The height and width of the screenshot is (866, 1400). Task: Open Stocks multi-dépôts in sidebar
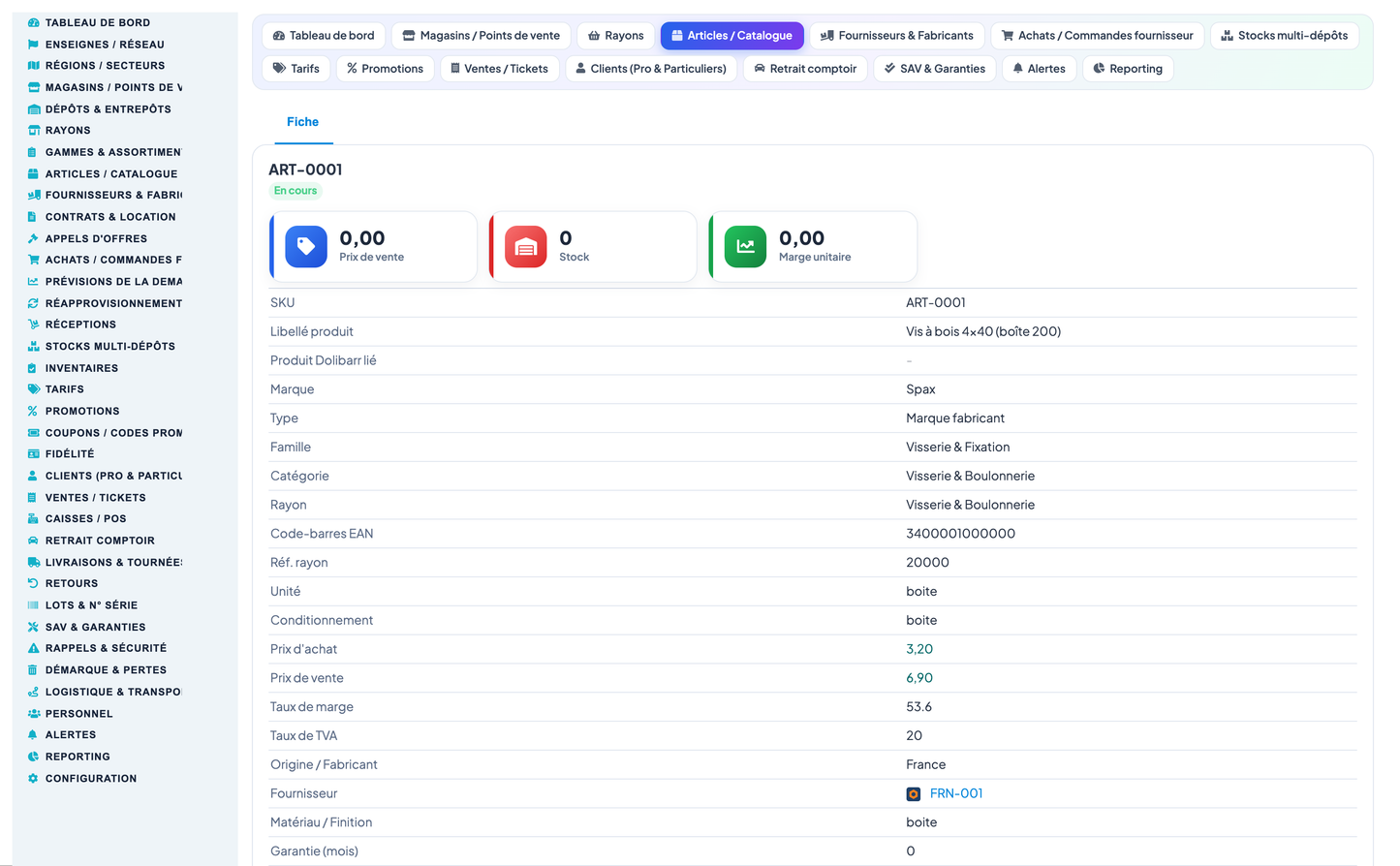(110, 347)
